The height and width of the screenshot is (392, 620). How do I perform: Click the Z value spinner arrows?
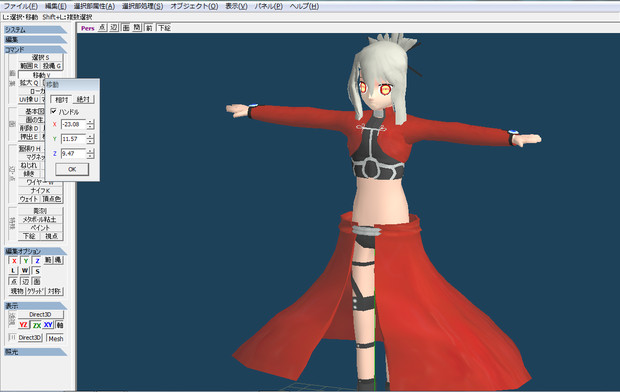coord(91,153)
